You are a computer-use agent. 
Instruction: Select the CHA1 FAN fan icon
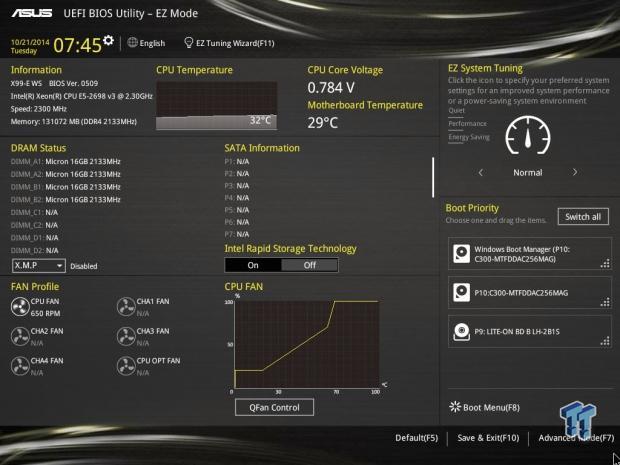(x=126, y=307)
